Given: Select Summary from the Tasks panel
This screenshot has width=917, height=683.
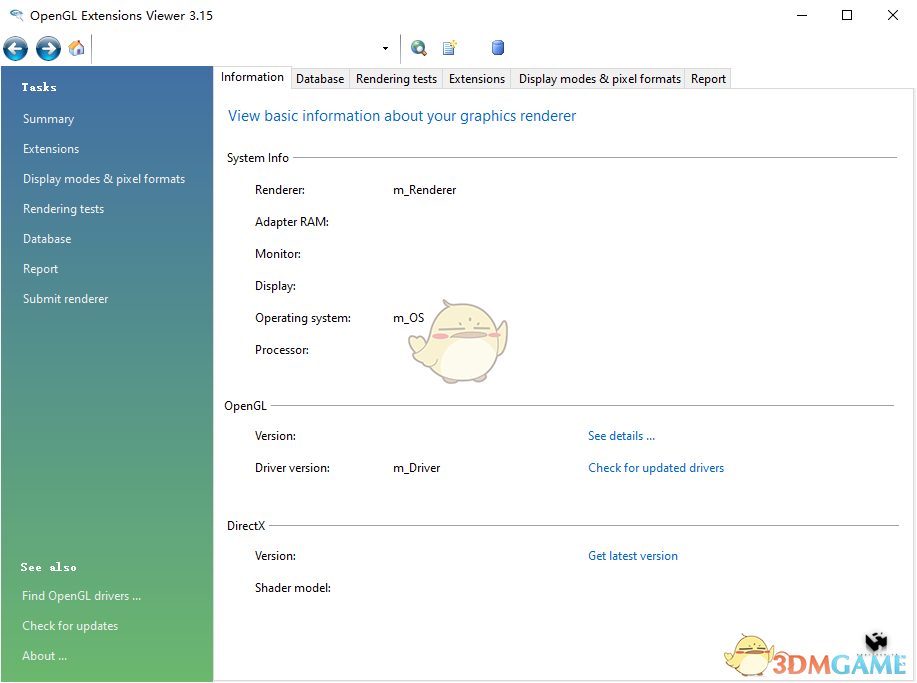Looking at the screenshot, I should click(48, 118).
